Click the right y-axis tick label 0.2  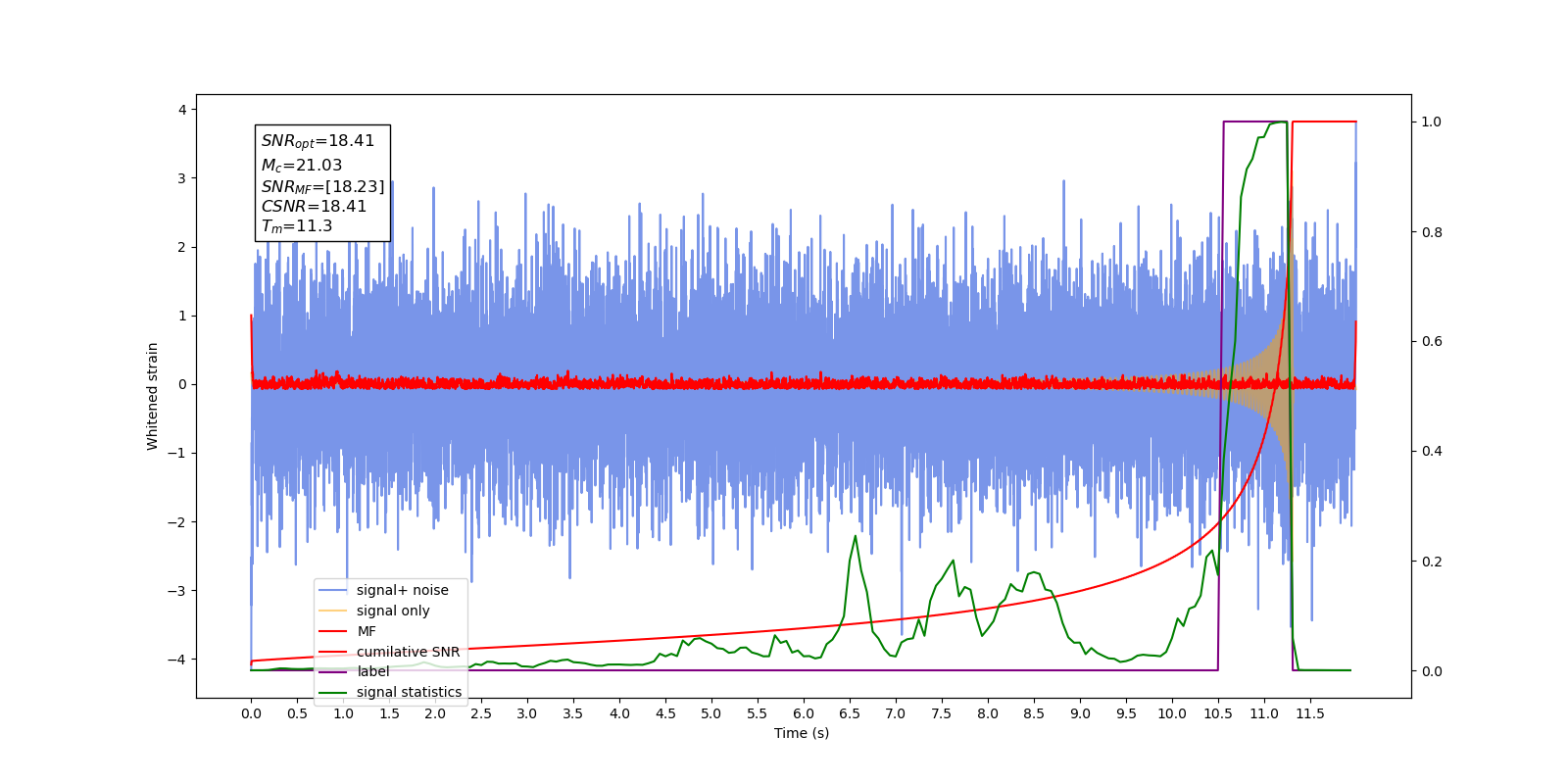coord(1432,562)
